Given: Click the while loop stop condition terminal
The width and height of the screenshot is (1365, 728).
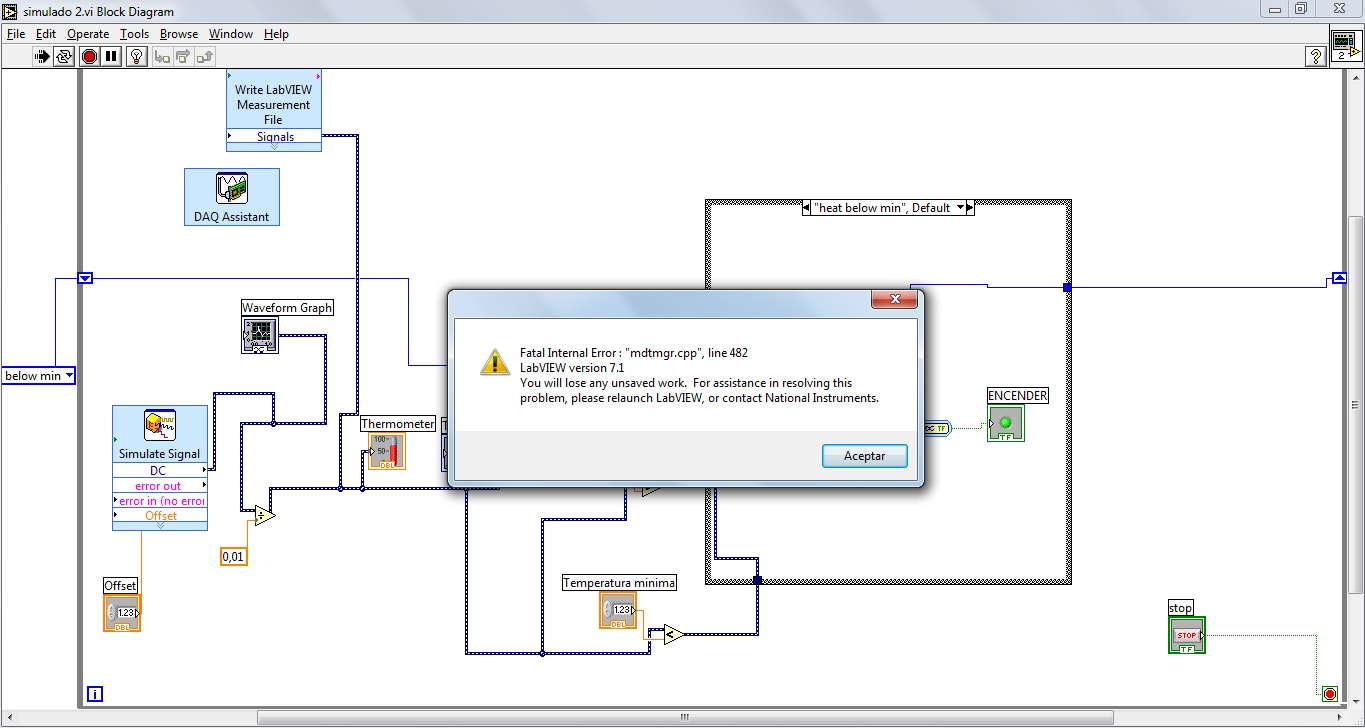Looking at the screenshot, I should (1329, 693).
